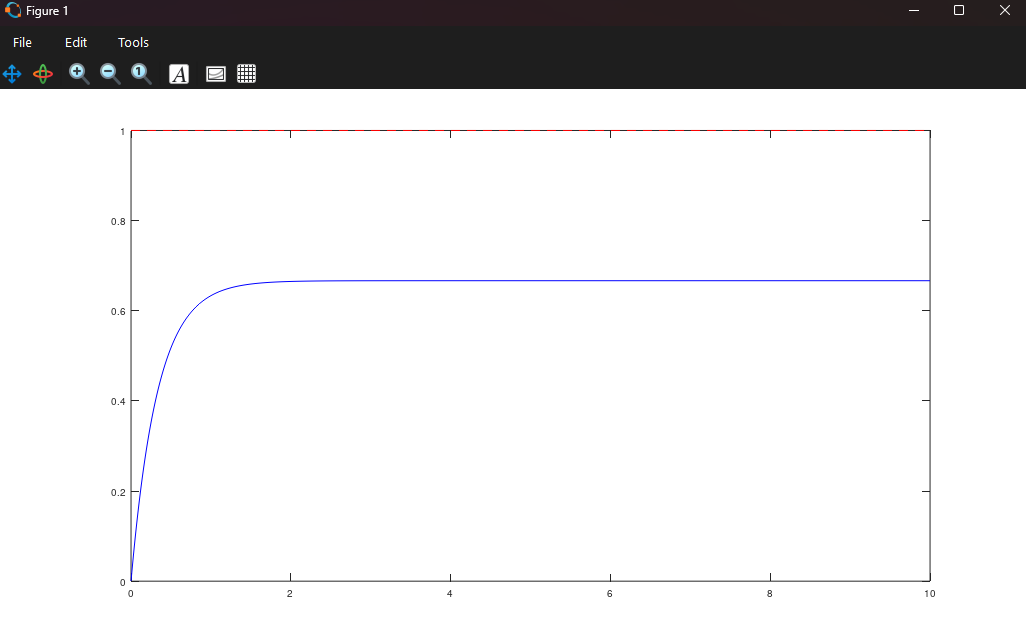Viewport: 1026px width, 641px height.
Task: Minimize the Figure 1 window
Action: point(914,10)
